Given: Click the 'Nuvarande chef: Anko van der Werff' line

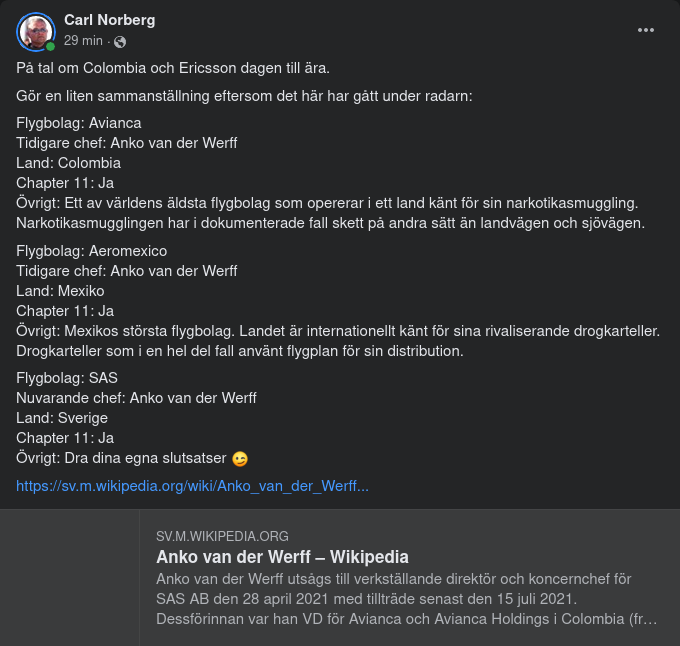Looking at the screenshot, I should [x=137, y=398].
